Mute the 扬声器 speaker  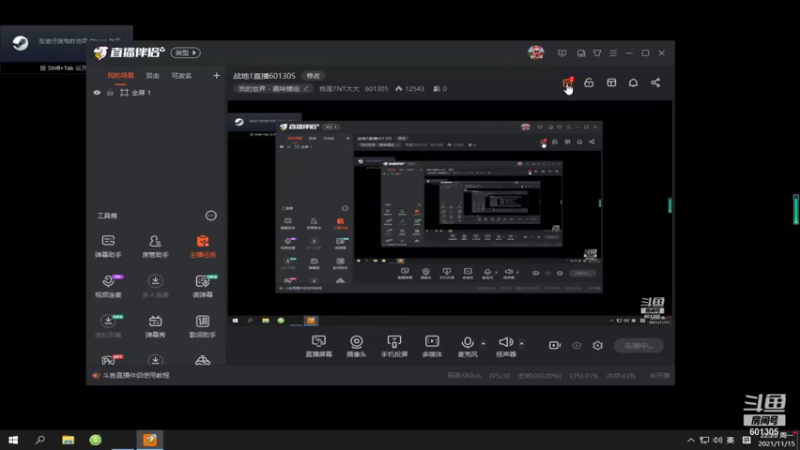506,346
